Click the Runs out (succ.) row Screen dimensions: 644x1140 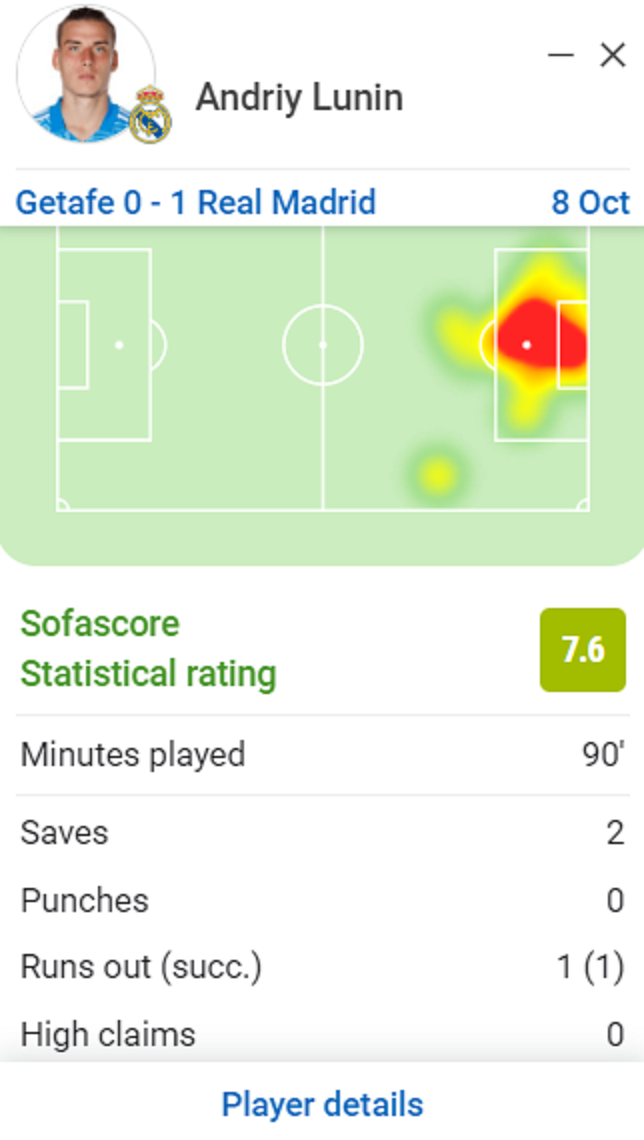click(x=322, y=967)
